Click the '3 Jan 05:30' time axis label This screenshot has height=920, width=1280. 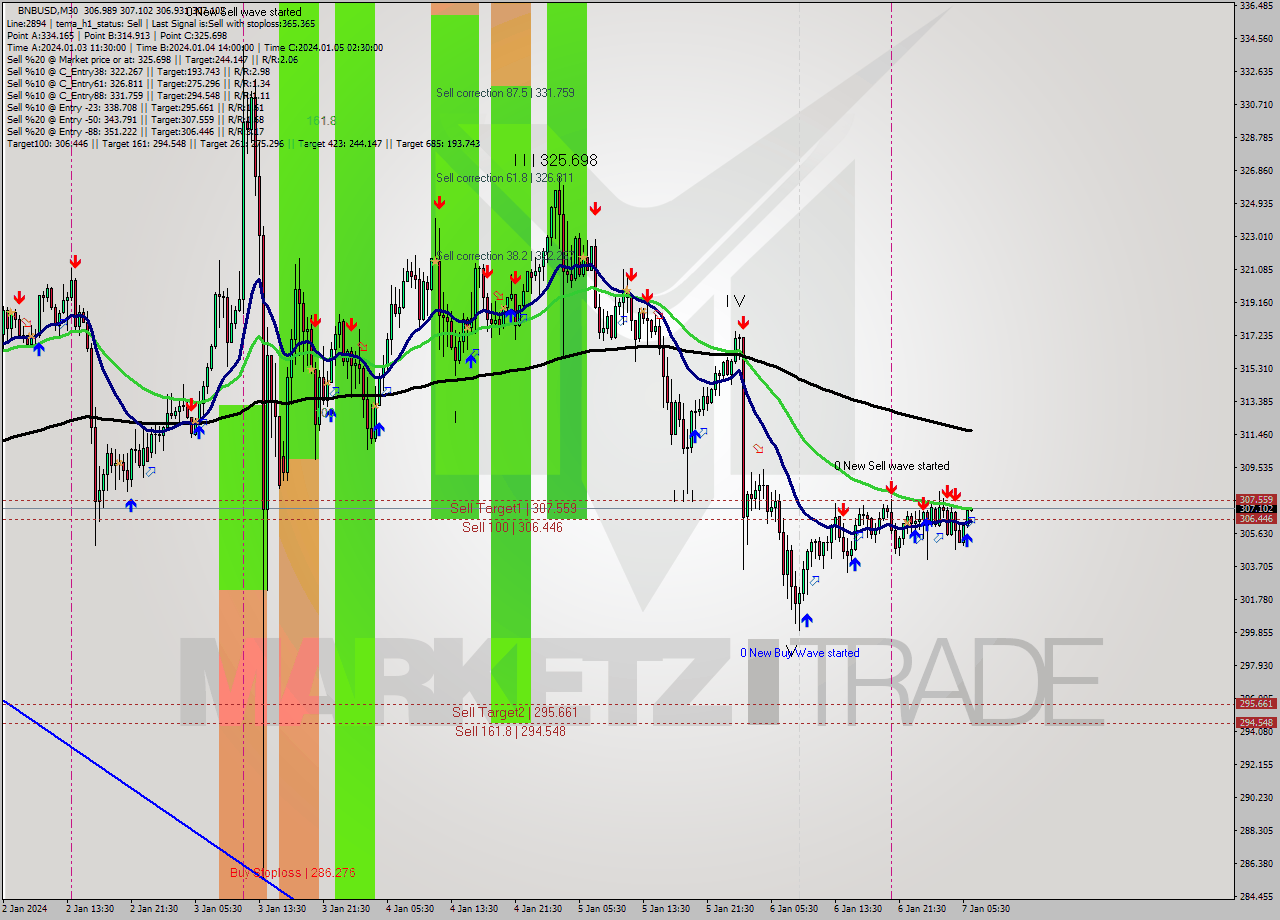[218, 909]
